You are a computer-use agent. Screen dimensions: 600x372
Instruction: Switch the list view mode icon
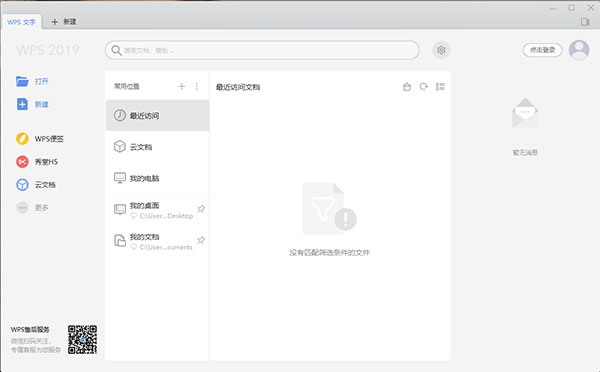[x=440, y=86]
